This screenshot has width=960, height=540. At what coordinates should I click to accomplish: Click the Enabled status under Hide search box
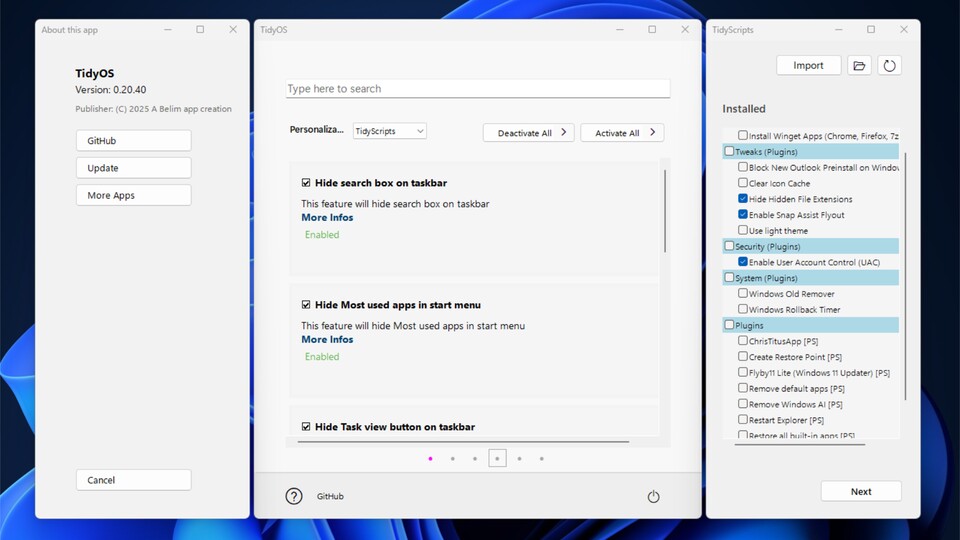[322, 234]
